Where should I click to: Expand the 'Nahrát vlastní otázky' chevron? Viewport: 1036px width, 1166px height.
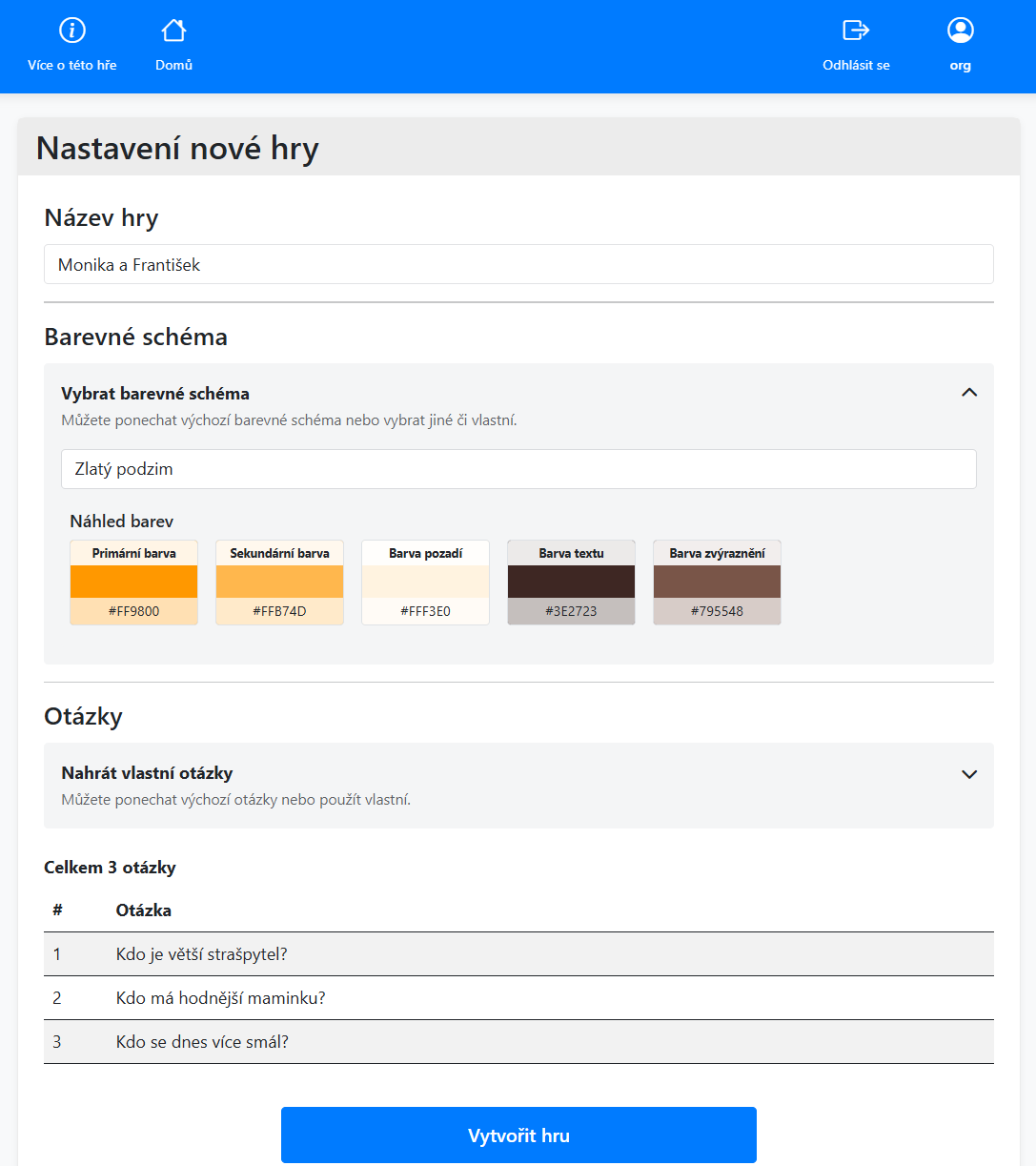(x=969, y=774)
